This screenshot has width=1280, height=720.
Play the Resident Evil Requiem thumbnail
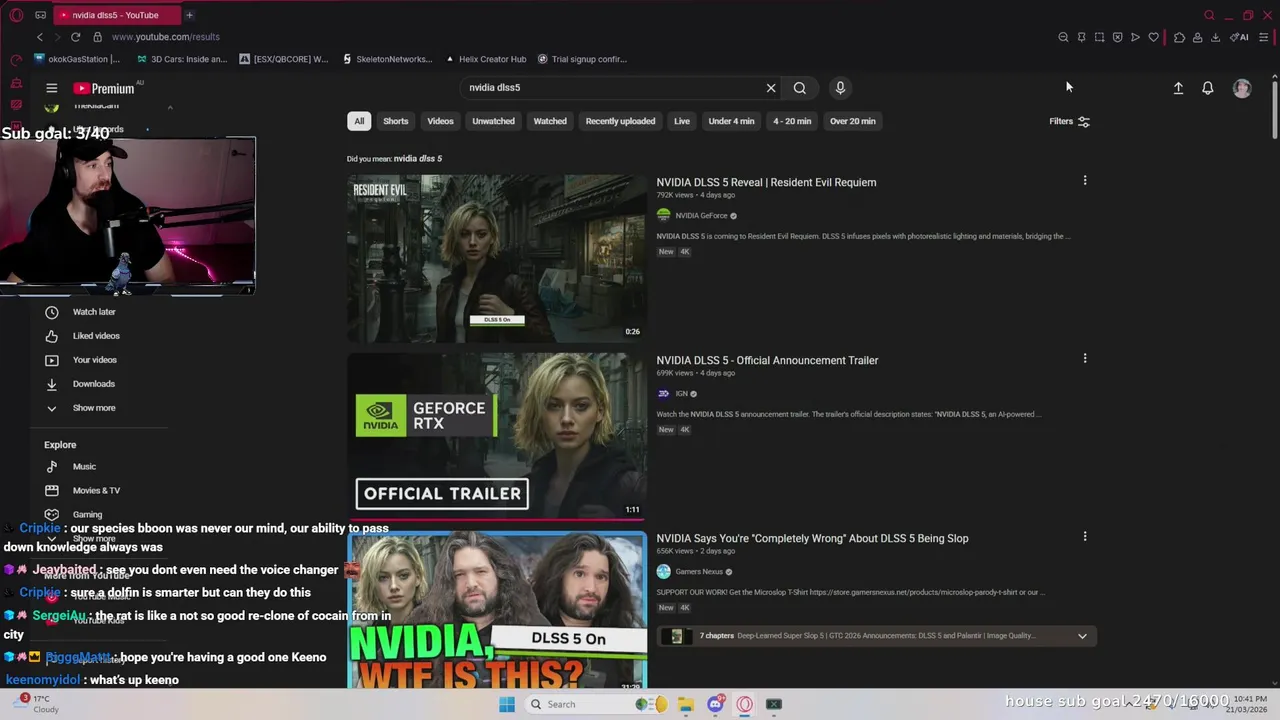tap(497, 259)
